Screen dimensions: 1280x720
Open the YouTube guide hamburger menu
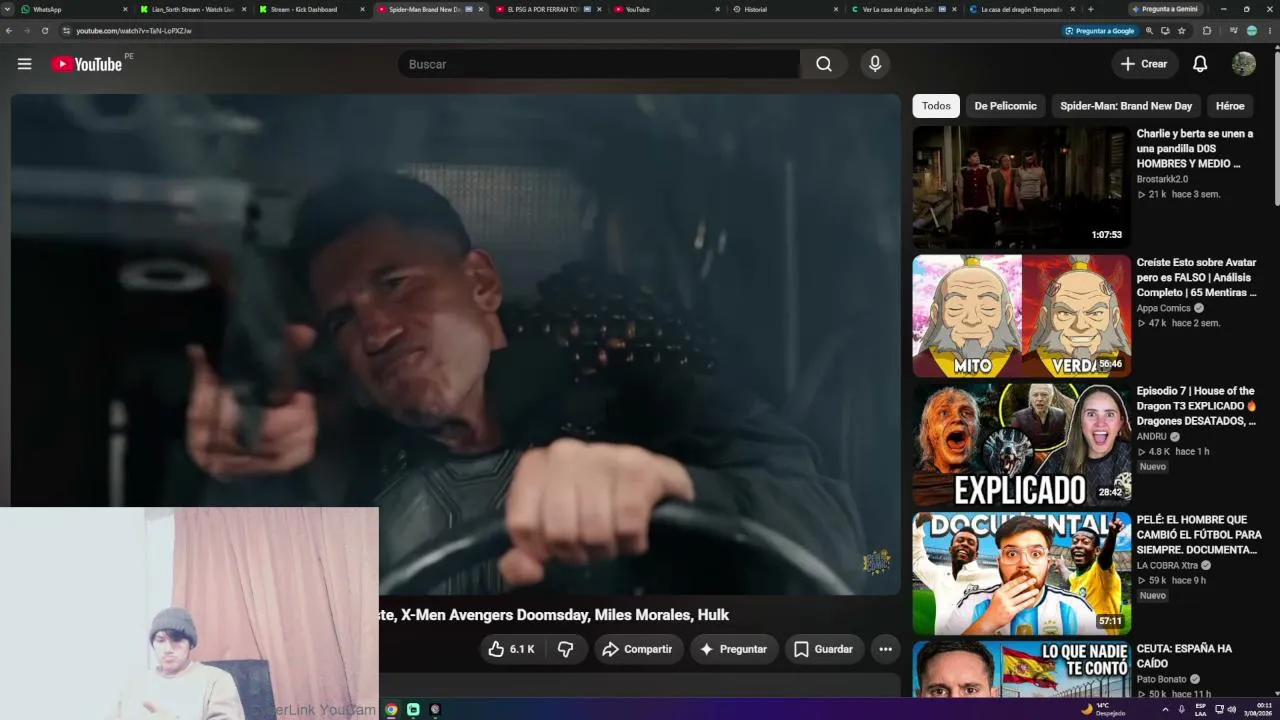tap(25, 64)
